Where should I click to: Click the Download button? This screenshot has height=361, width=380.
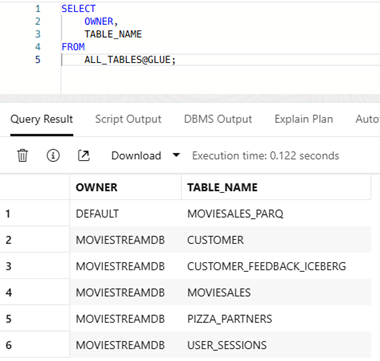[136, 156]
